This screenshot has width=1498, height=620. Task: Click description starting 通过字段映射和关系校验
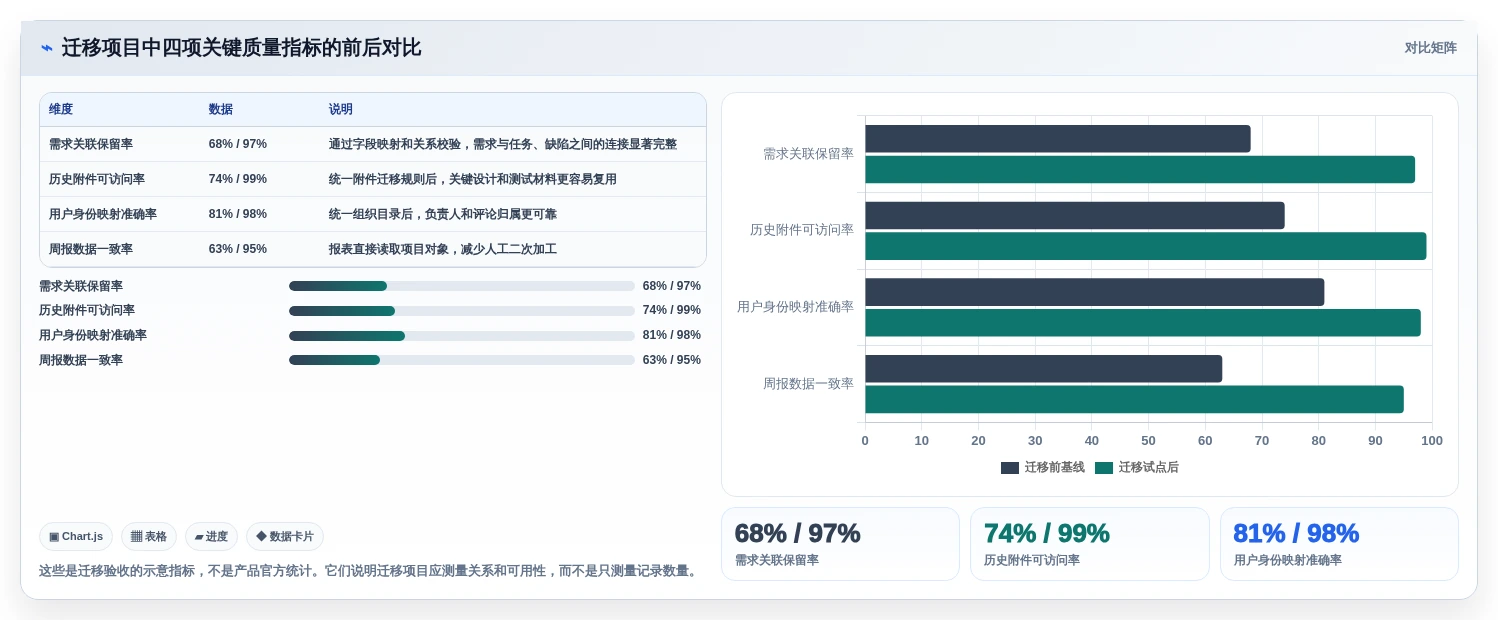click(x=503, y=144)
